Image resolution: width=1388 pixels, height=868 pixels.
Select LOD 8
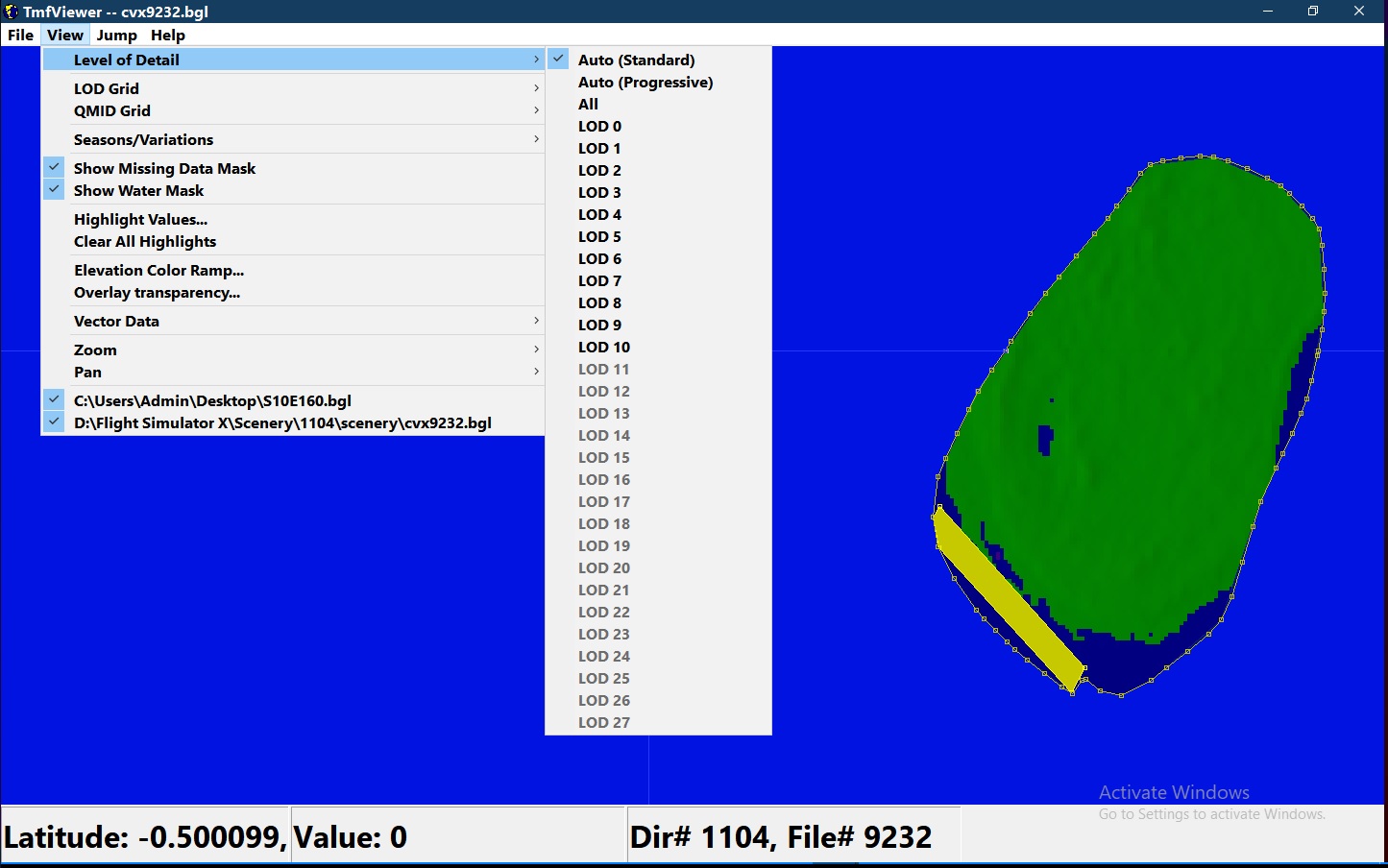pos(658,302)
